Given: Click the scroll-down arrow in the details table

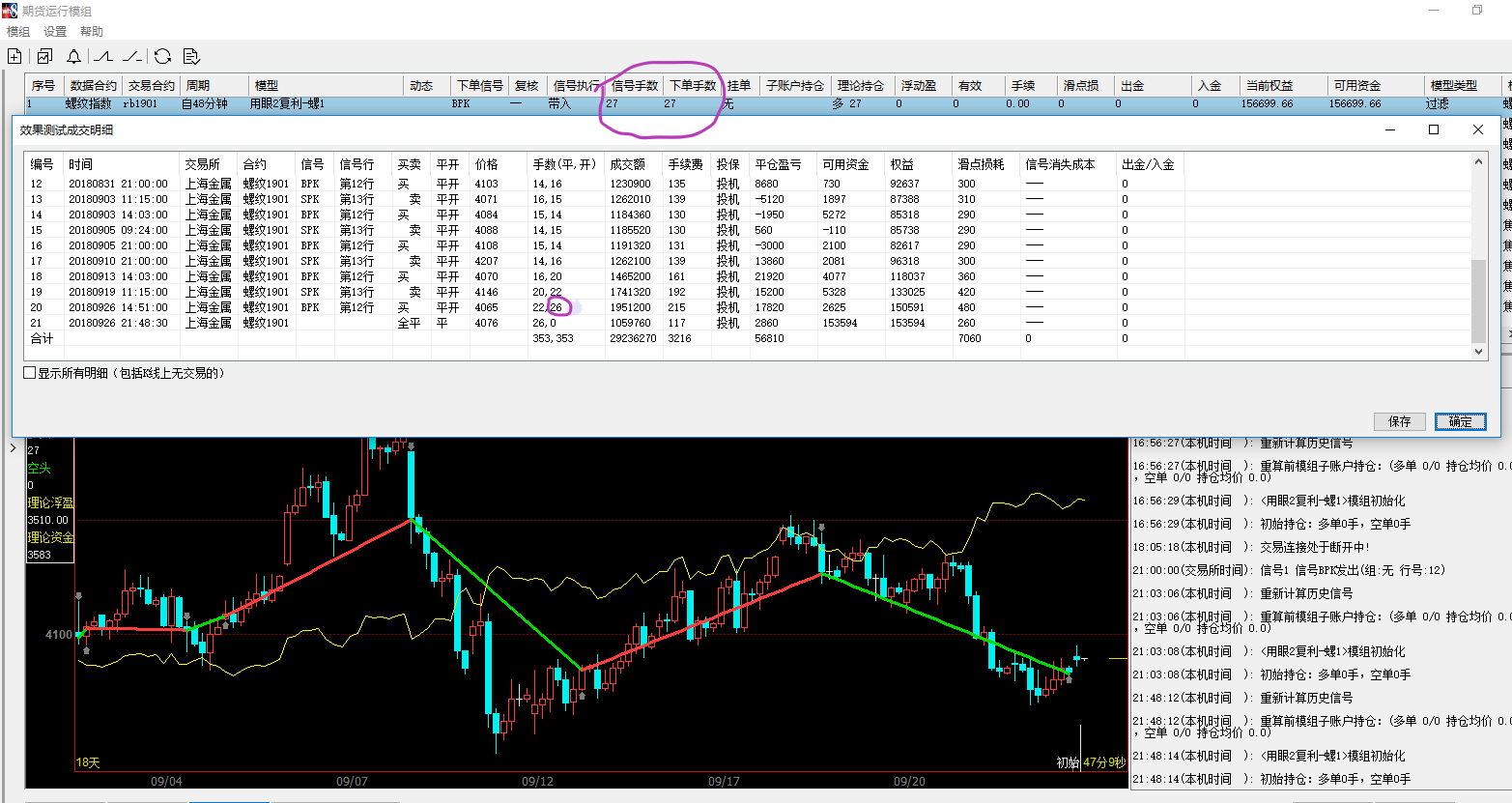Looking at the screenshot, I should pos(1478,353).
